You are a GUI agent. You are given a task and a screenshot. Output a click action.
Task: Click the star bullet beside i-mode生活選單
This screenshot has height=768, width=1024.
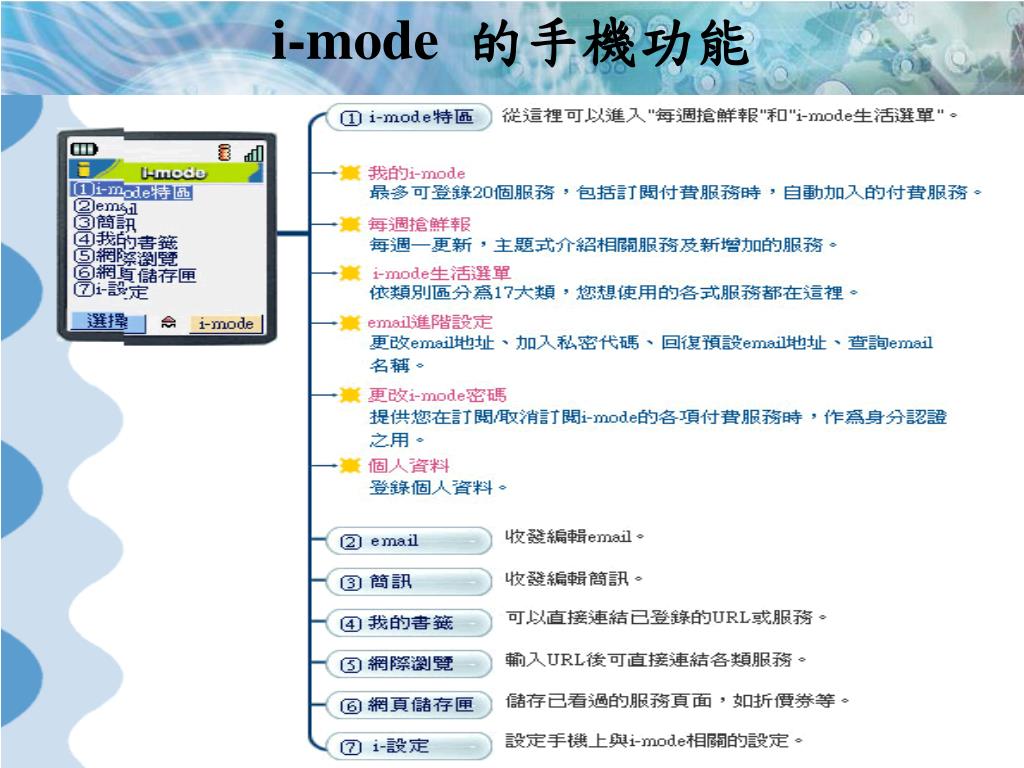[x=350, y=273]
